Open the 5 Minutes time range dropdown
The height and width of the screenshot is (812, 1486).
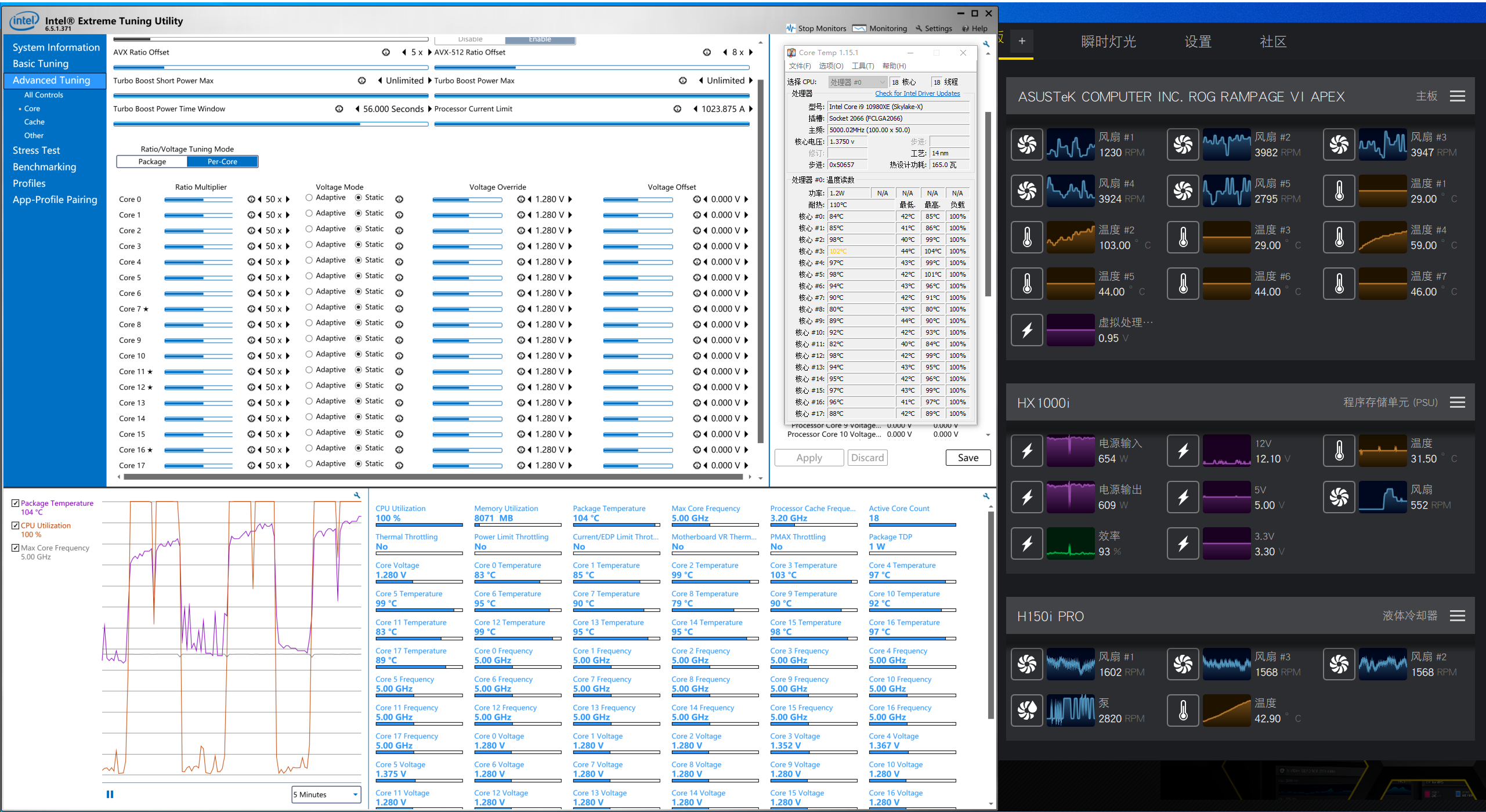click(326, 795)
